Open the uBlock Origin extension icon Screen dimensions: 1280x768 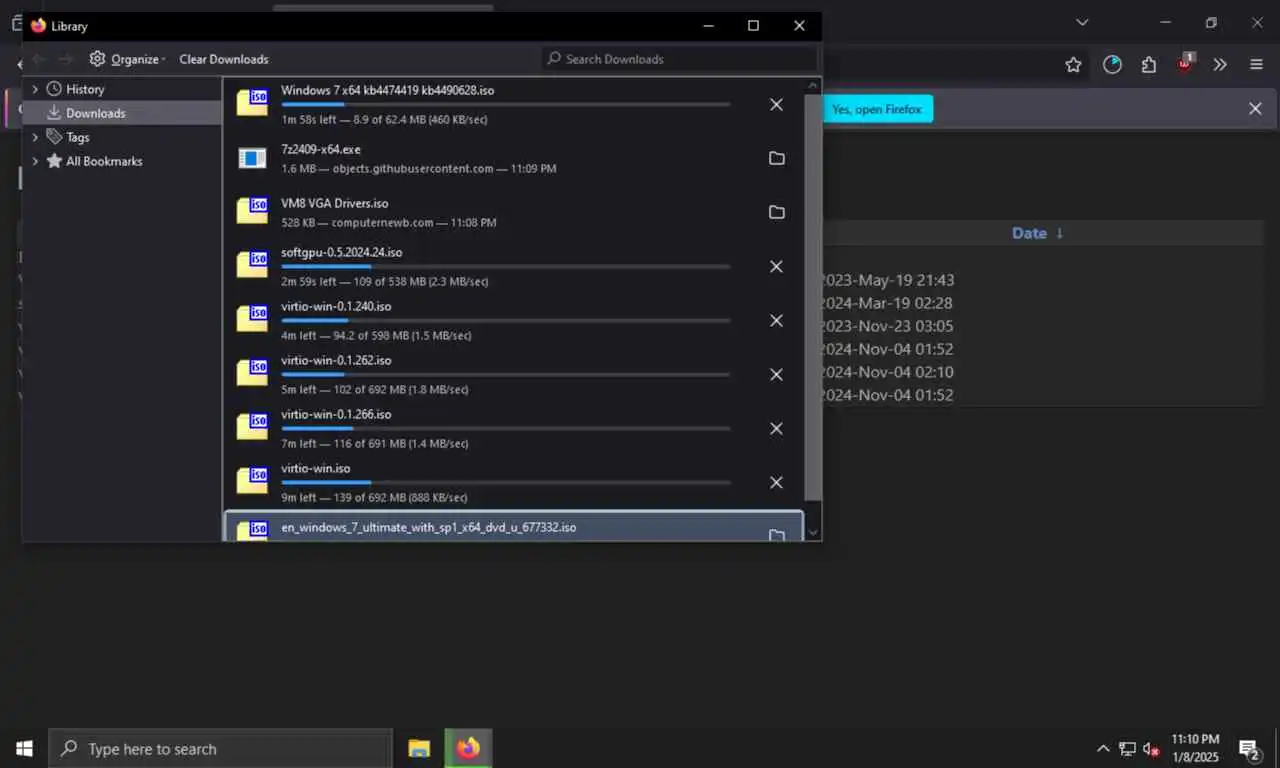[x=1185, y=63]
